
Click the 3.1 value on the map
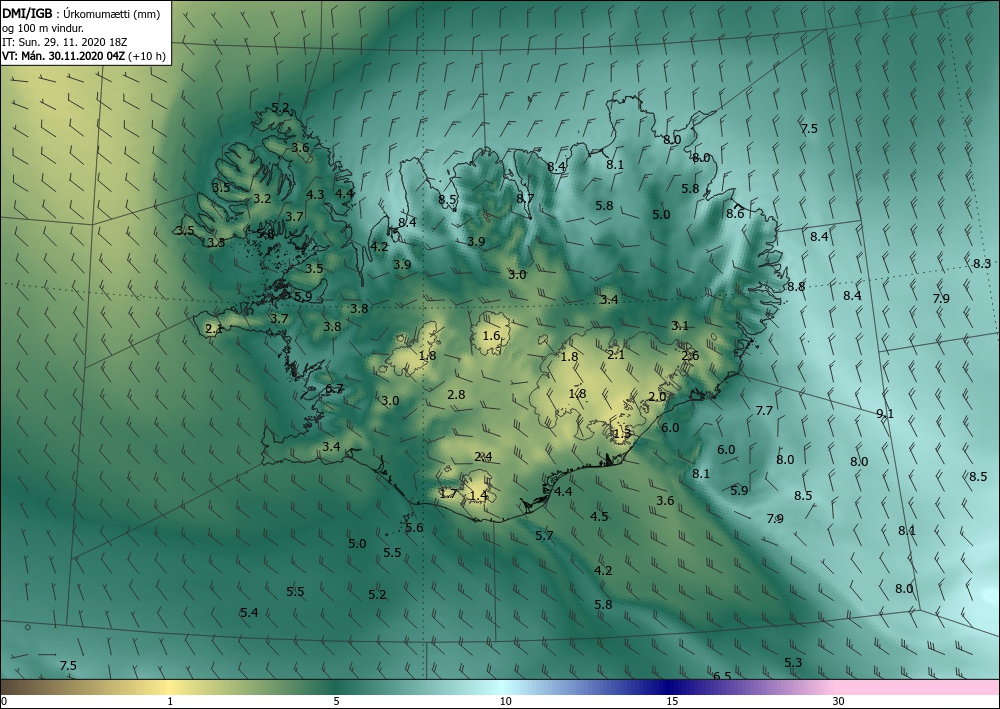(680, 326)
